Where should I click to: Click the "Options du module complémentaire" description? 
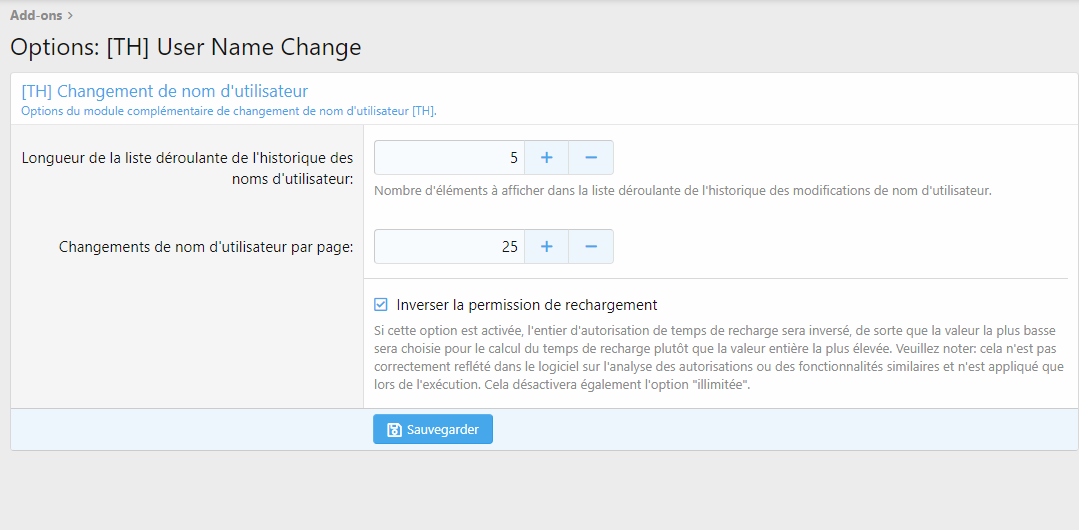[x=228, y=111]
